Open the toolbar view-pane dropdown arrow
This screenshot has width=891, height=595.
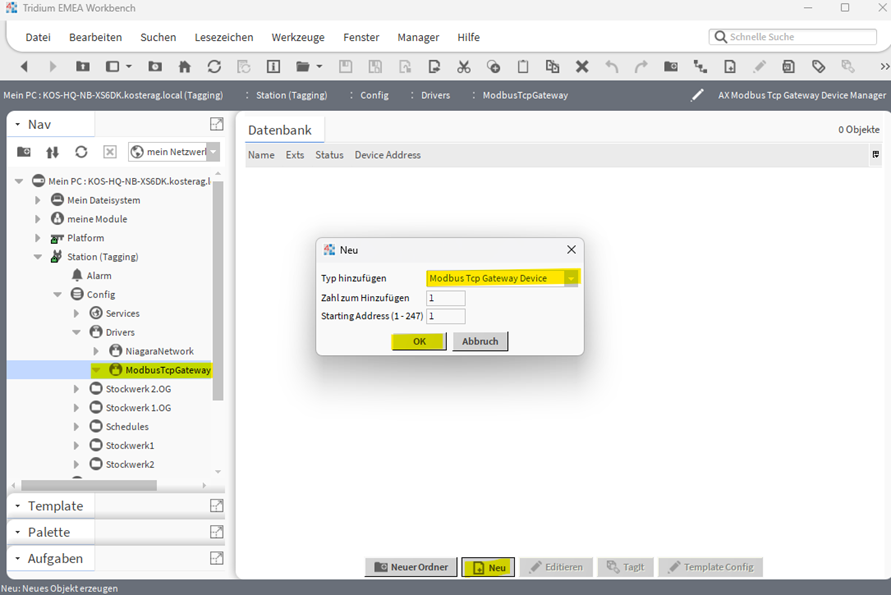pyautogui.click(x=129, y=66)
